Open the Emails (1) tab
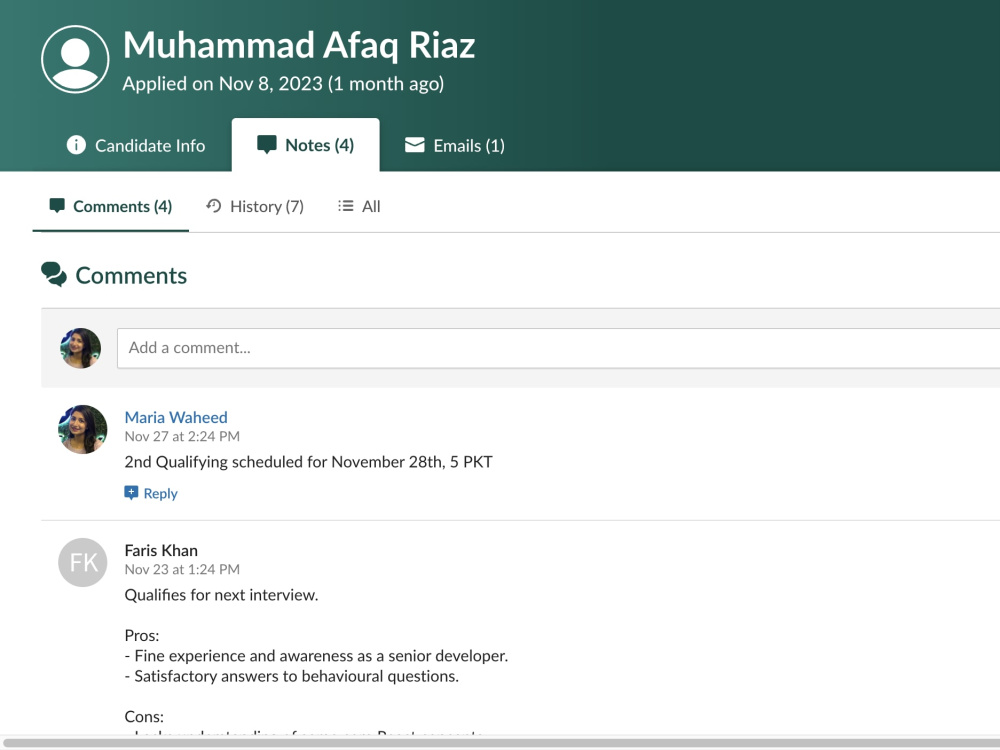Image resolution: width=1000 pixels, height=750 pixels. tap(455, 145)
